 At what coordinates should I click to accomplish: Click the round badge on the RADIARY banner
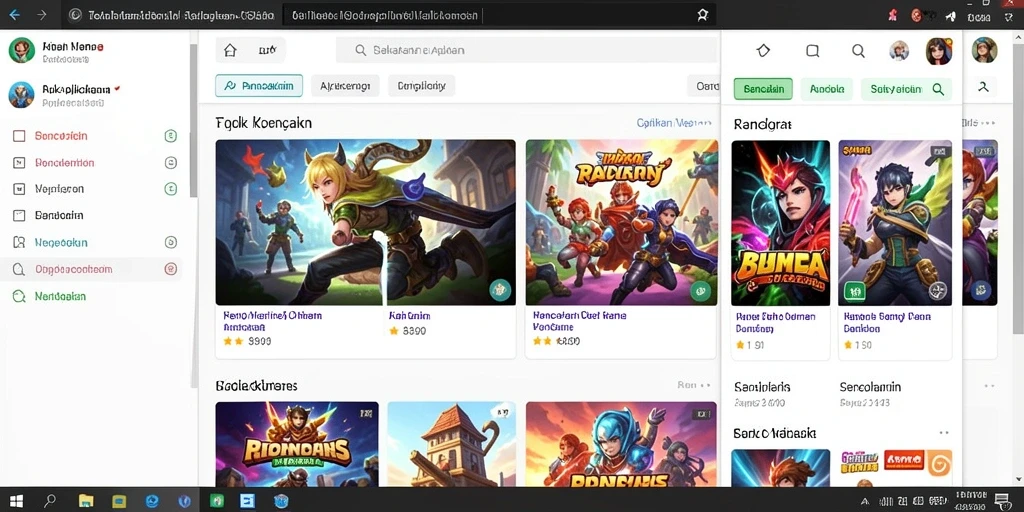701,289
